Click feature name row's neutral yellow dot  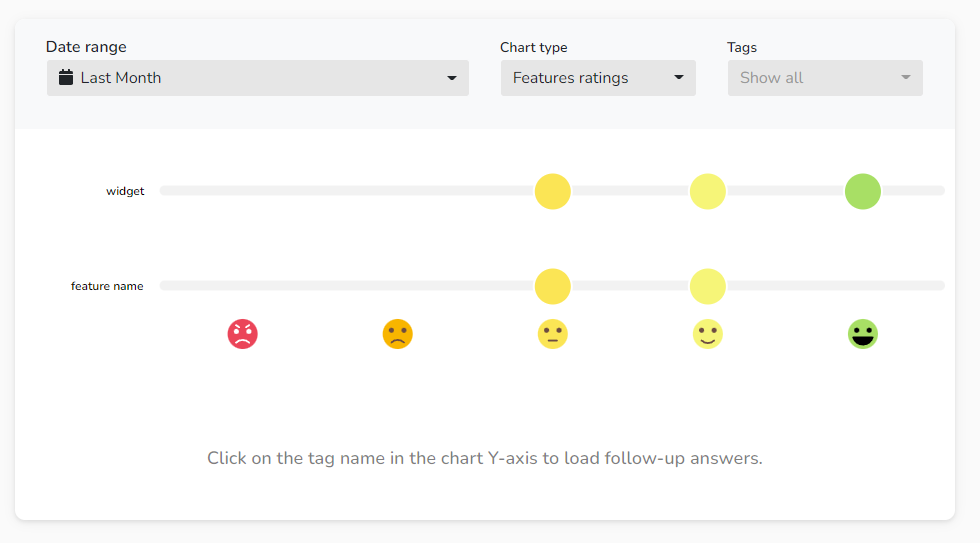click(552, 286)
